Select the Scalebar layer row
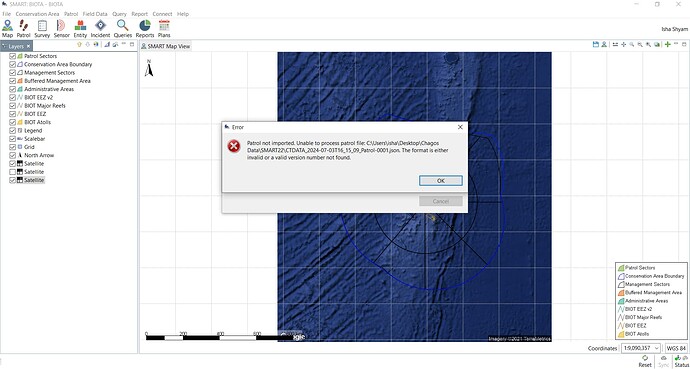The width and height of the screenshot is (690, 369). [34, 139]
